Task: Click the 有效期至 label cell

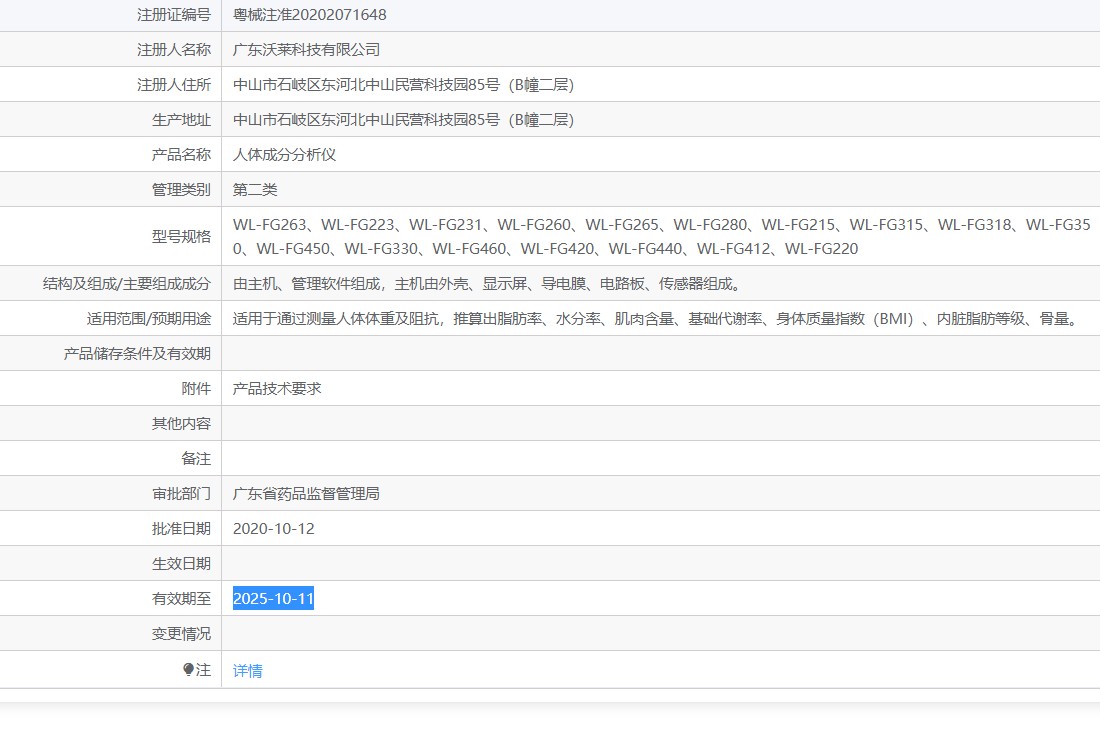Action: pos(181,599)
